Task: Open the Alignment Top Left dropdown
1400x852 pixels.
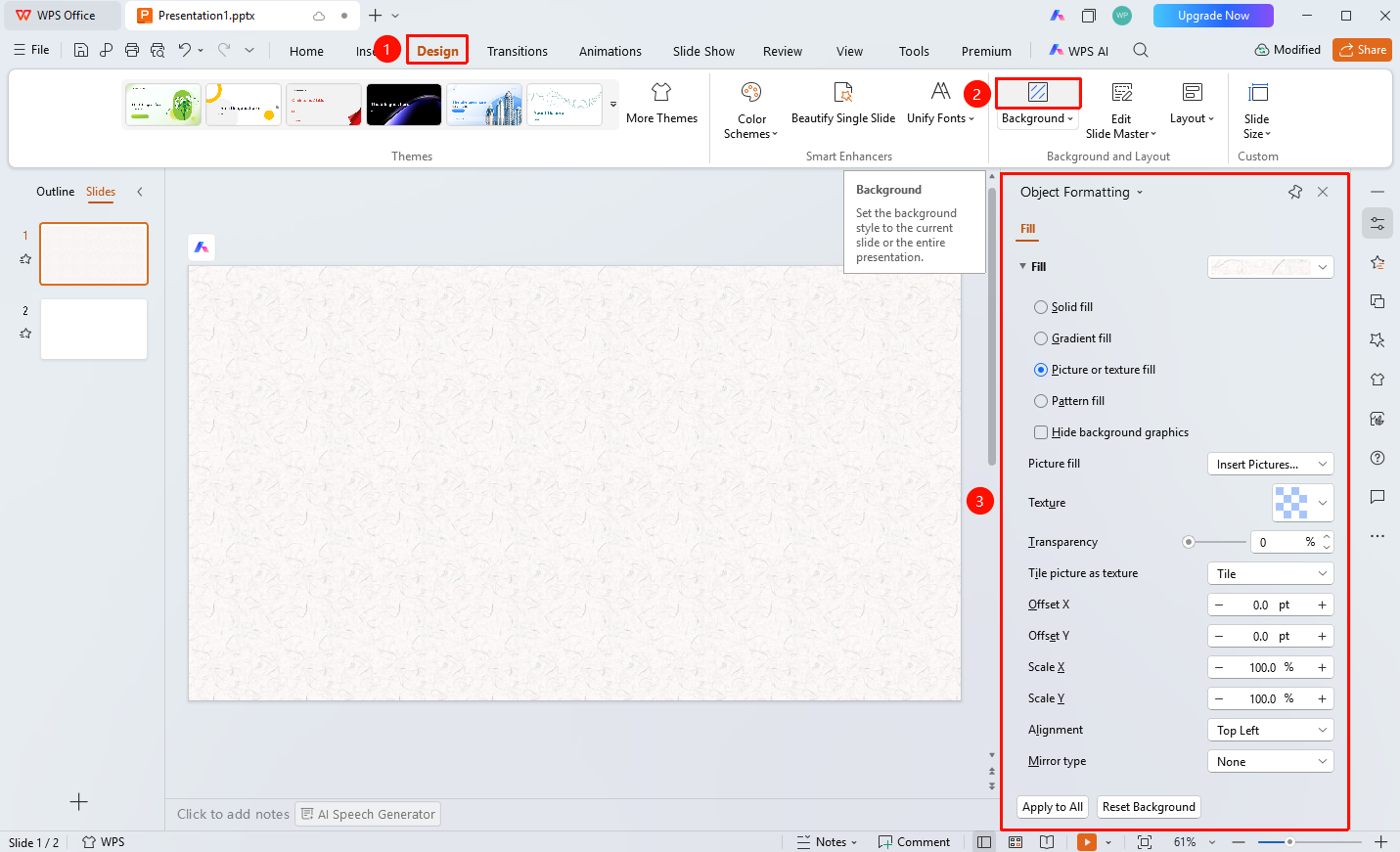Action: click(x=1271, y=731)
